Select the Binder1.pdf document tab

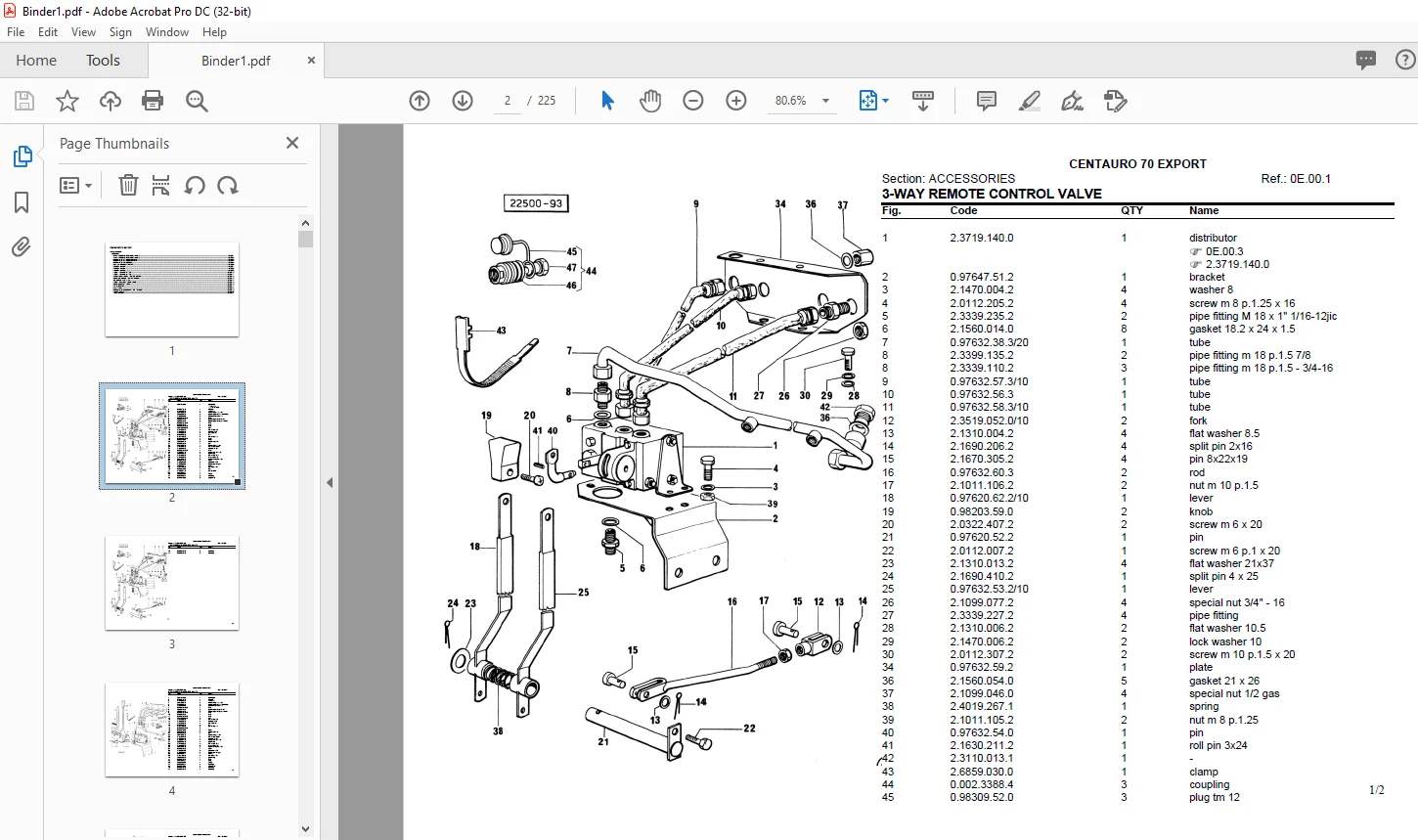(236, 61)
